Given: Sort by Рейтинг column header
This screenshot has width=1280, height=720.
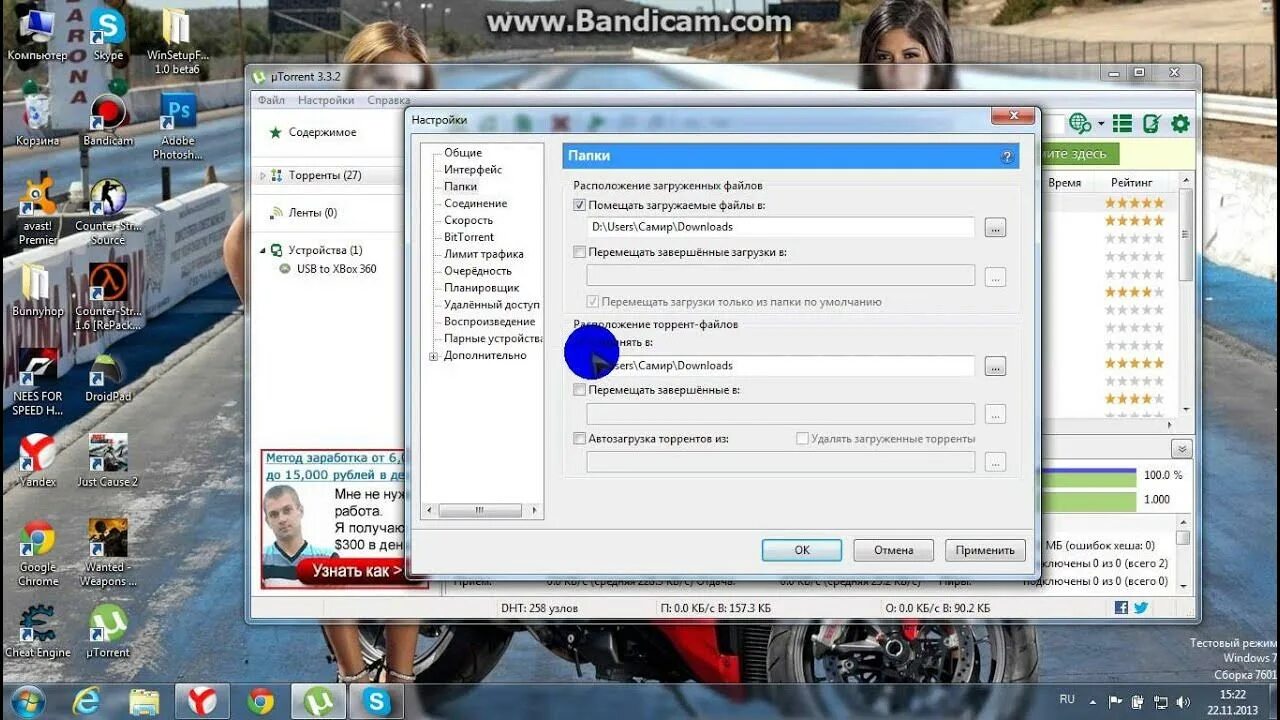Looking at the screenshot, I should tap(1132, 183).
